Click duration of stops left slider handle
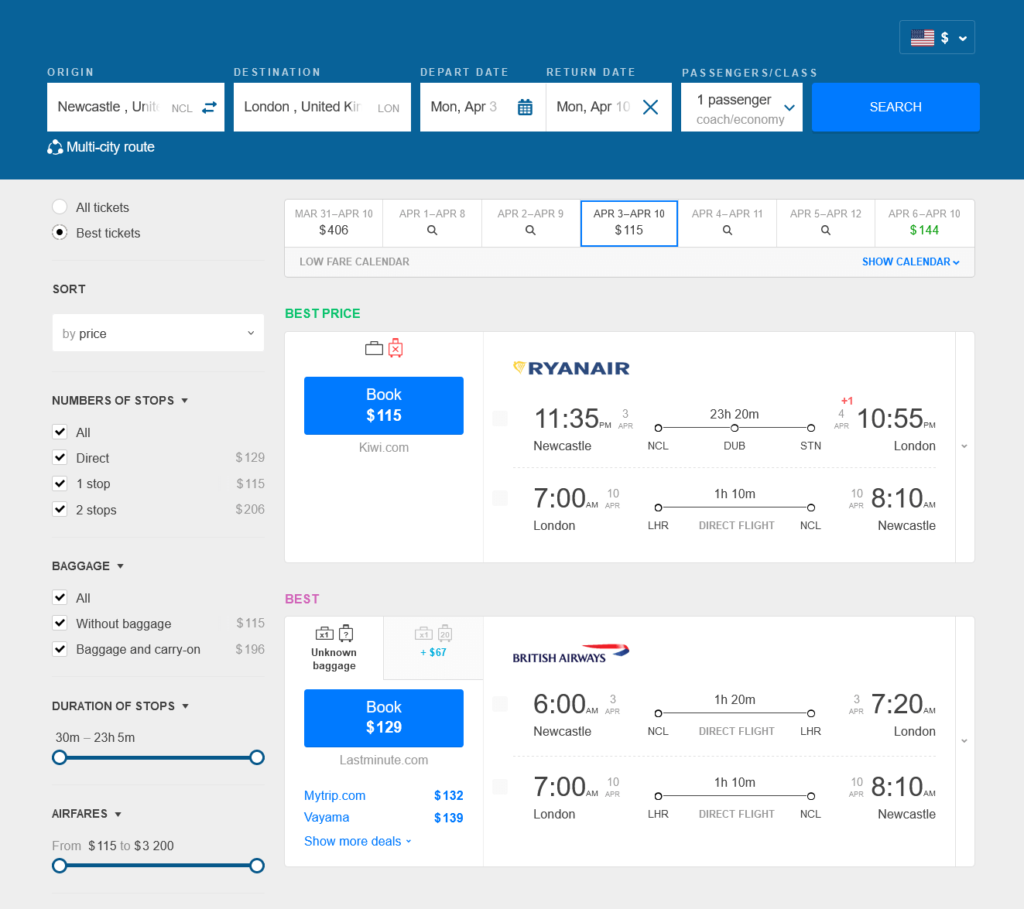Image resolution: width=1024 pixels, height=909 pixels. tap(59, 758)
